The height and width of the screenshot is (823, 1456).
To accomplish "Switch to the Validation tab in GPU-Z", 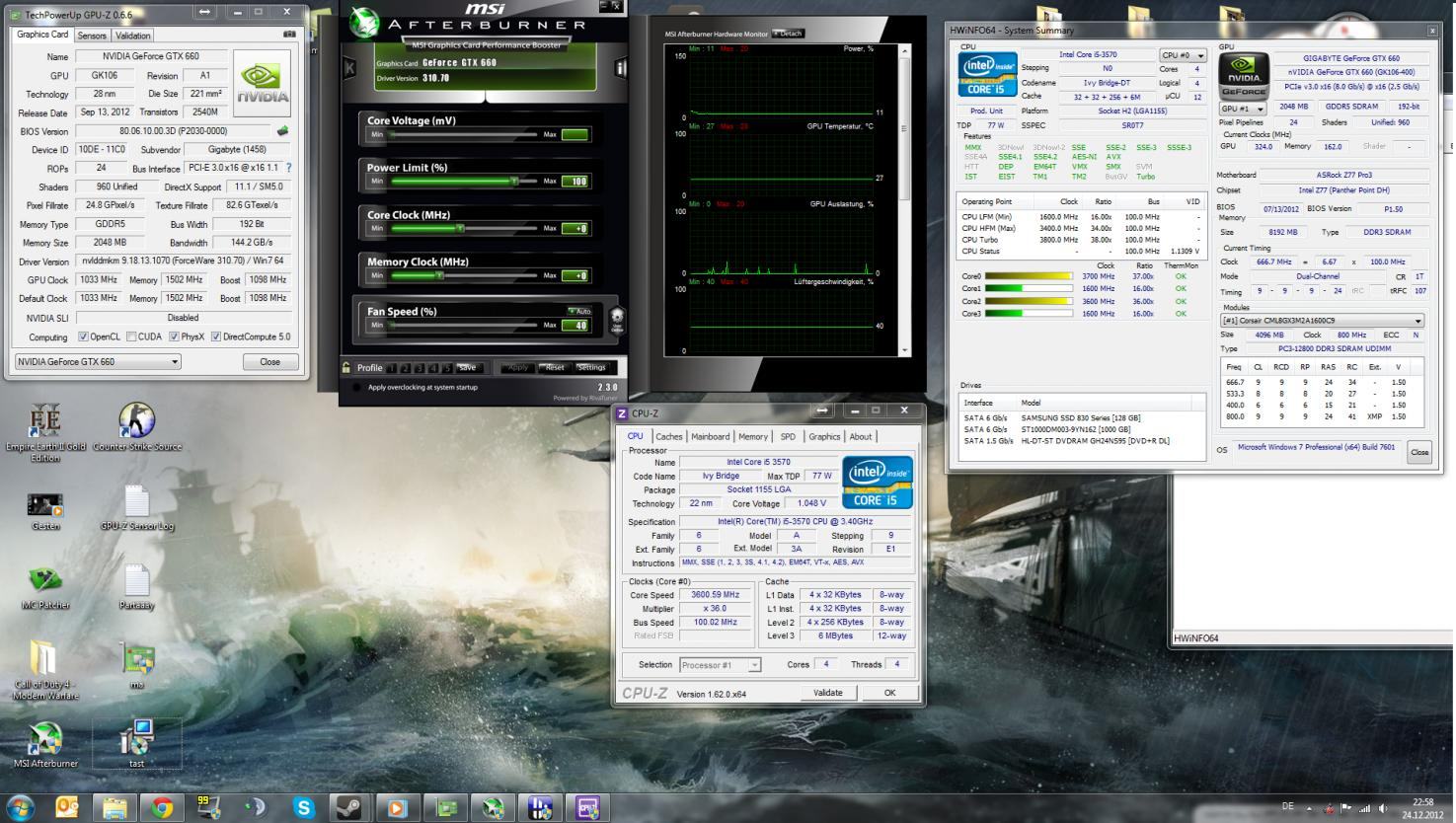I will tap(133, 36).
